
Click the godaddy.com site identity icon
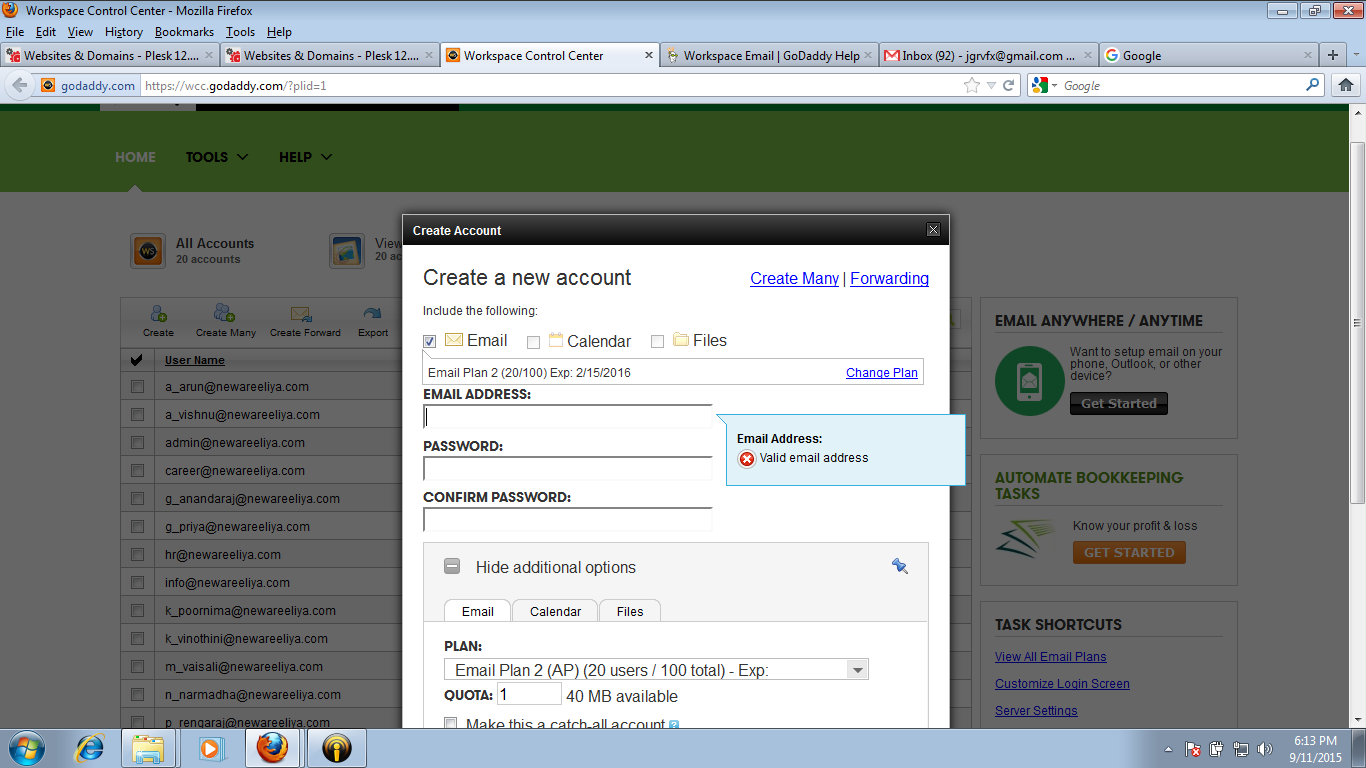[87, 86]
